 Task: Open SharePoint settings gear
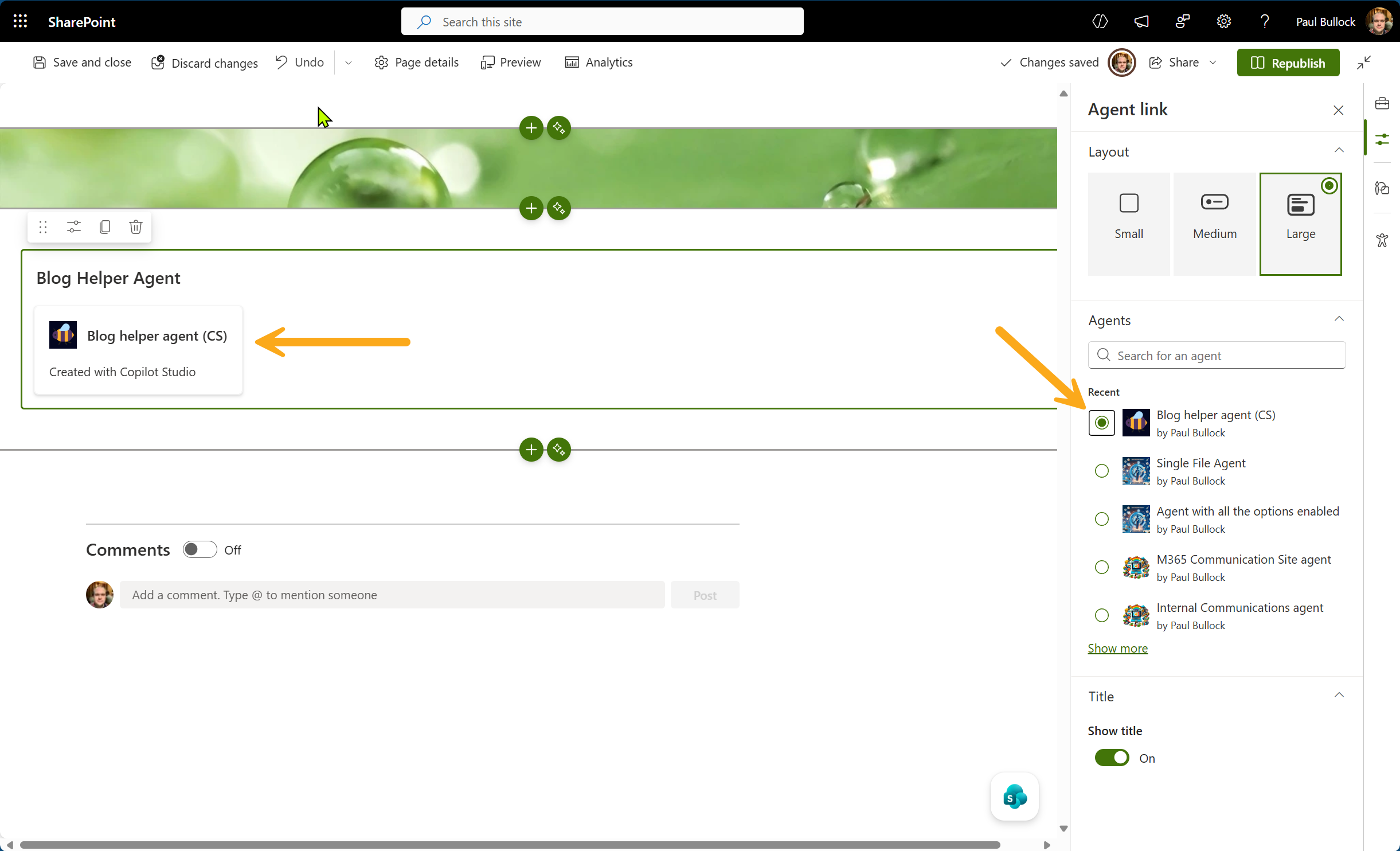[x=1223, y=21]
